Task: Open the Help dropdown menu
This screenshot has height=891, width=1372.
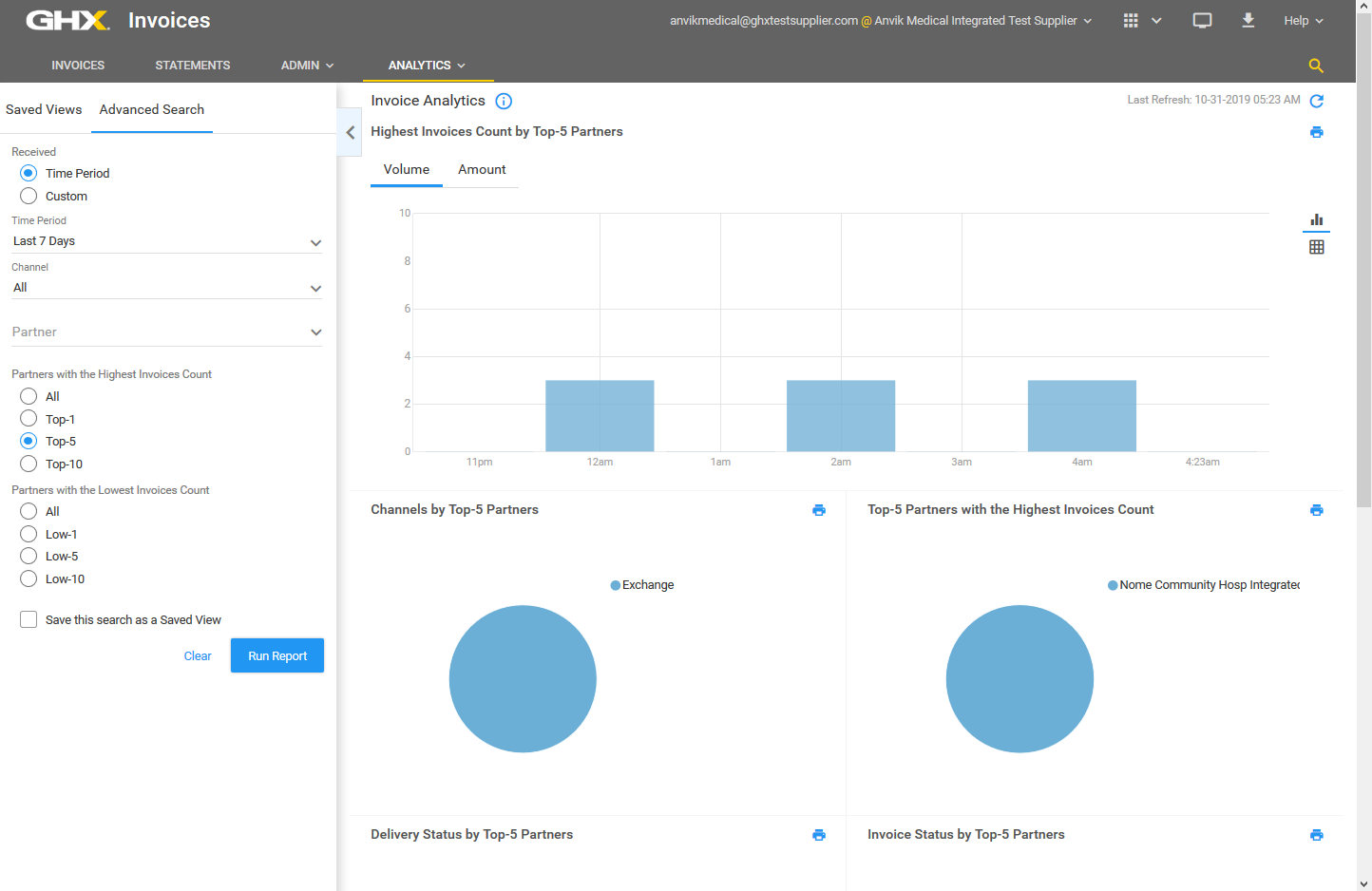Action: click(x=1304, y=20)
